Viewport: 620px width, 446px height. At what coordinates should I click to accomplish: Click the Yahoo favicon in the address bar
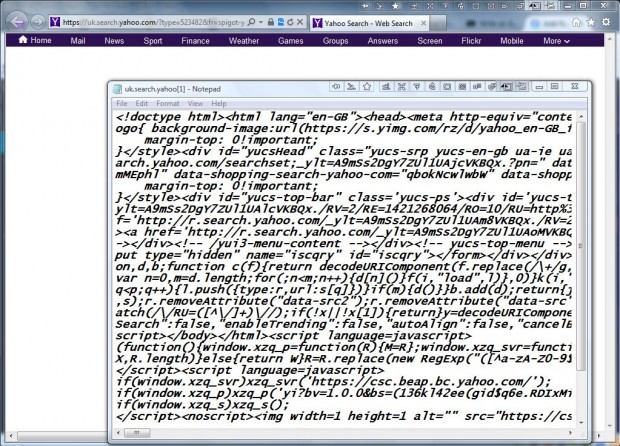click(x=55, y=22)
